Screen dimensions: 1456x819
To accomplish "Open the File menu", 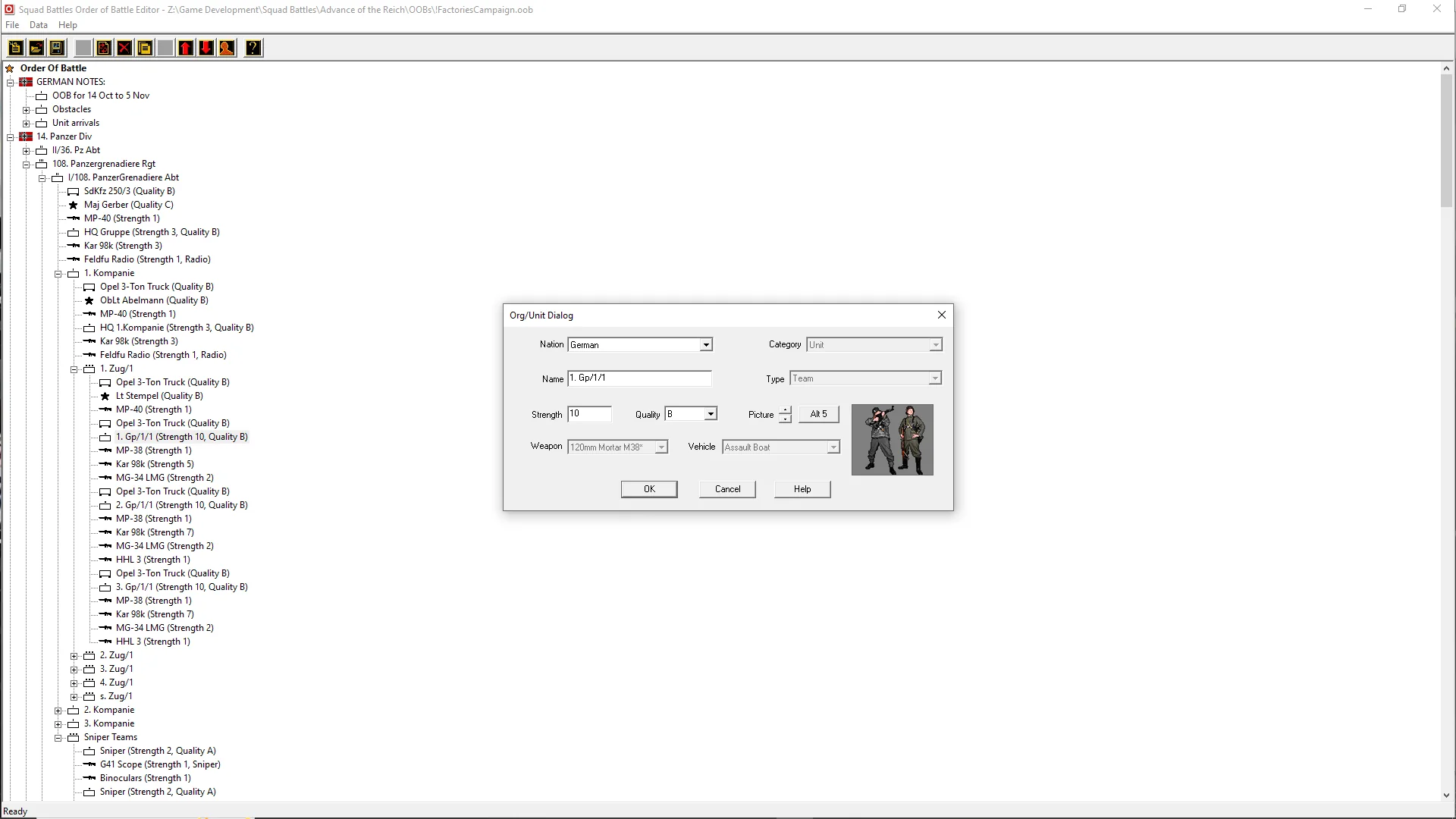I will click(x=12, y=25).
